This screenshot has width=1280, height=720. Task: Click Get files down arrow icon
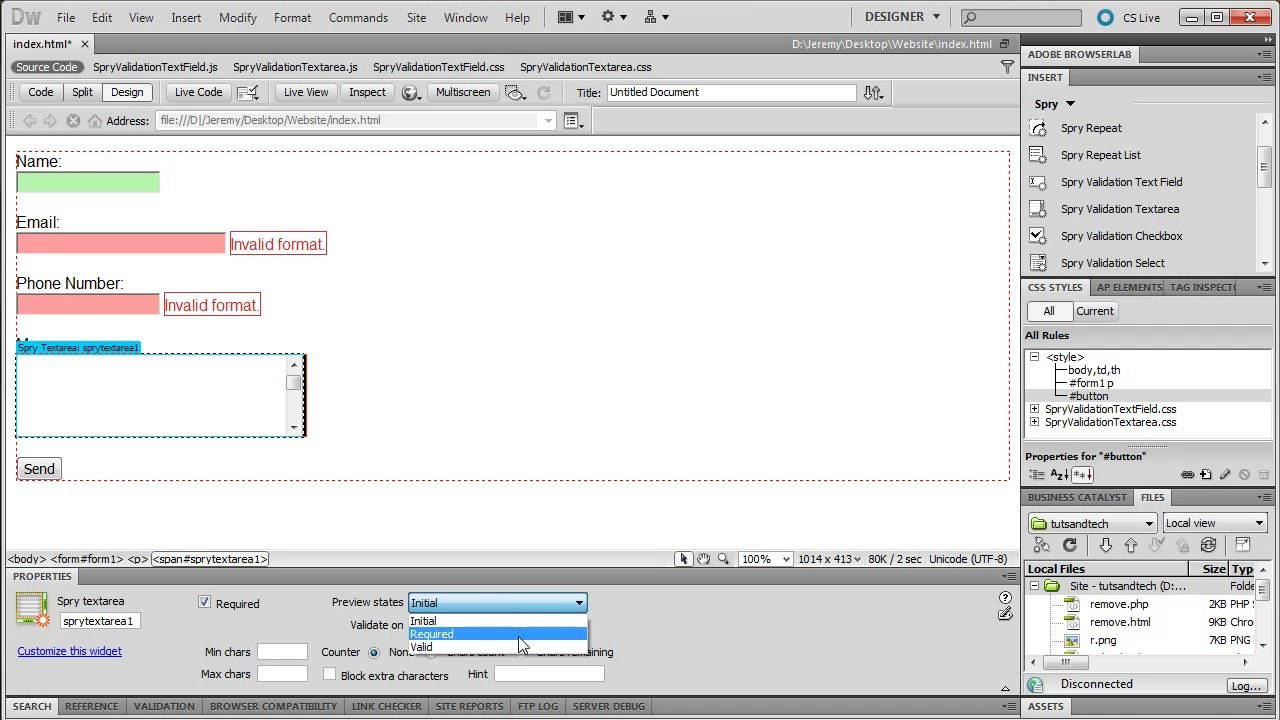click(x=1105, y=545)
